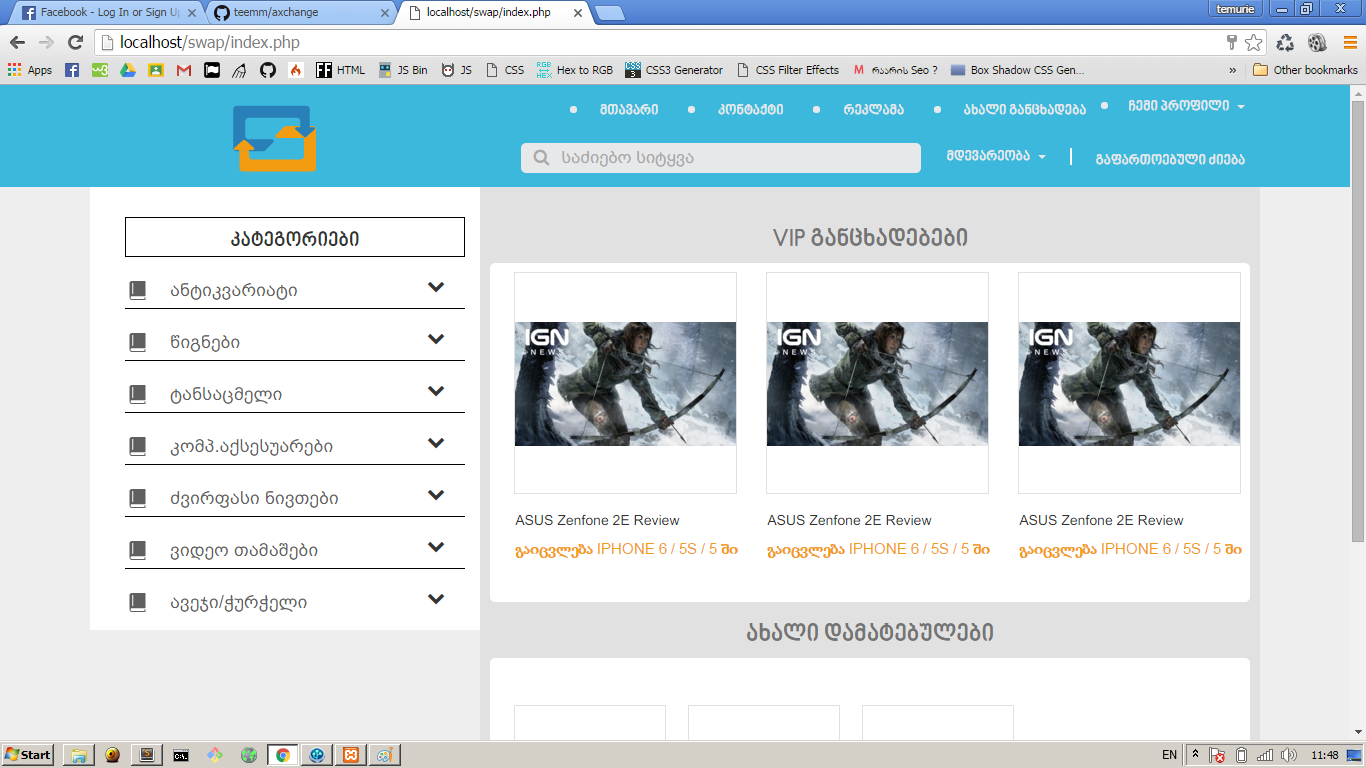Switch to the teemm/axchange GitHub tab
Screen dimensions: 1366x768
(300, 13)
